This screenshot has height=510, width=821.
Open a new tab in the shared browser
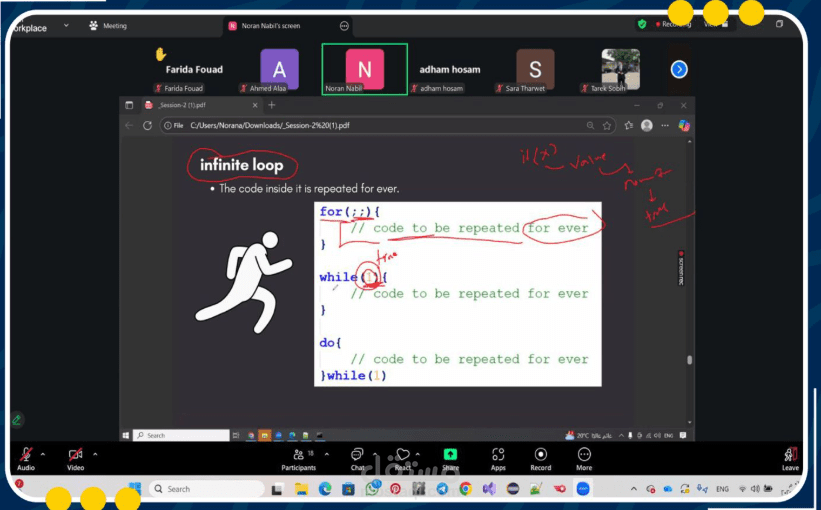click(x=272, y=105)
